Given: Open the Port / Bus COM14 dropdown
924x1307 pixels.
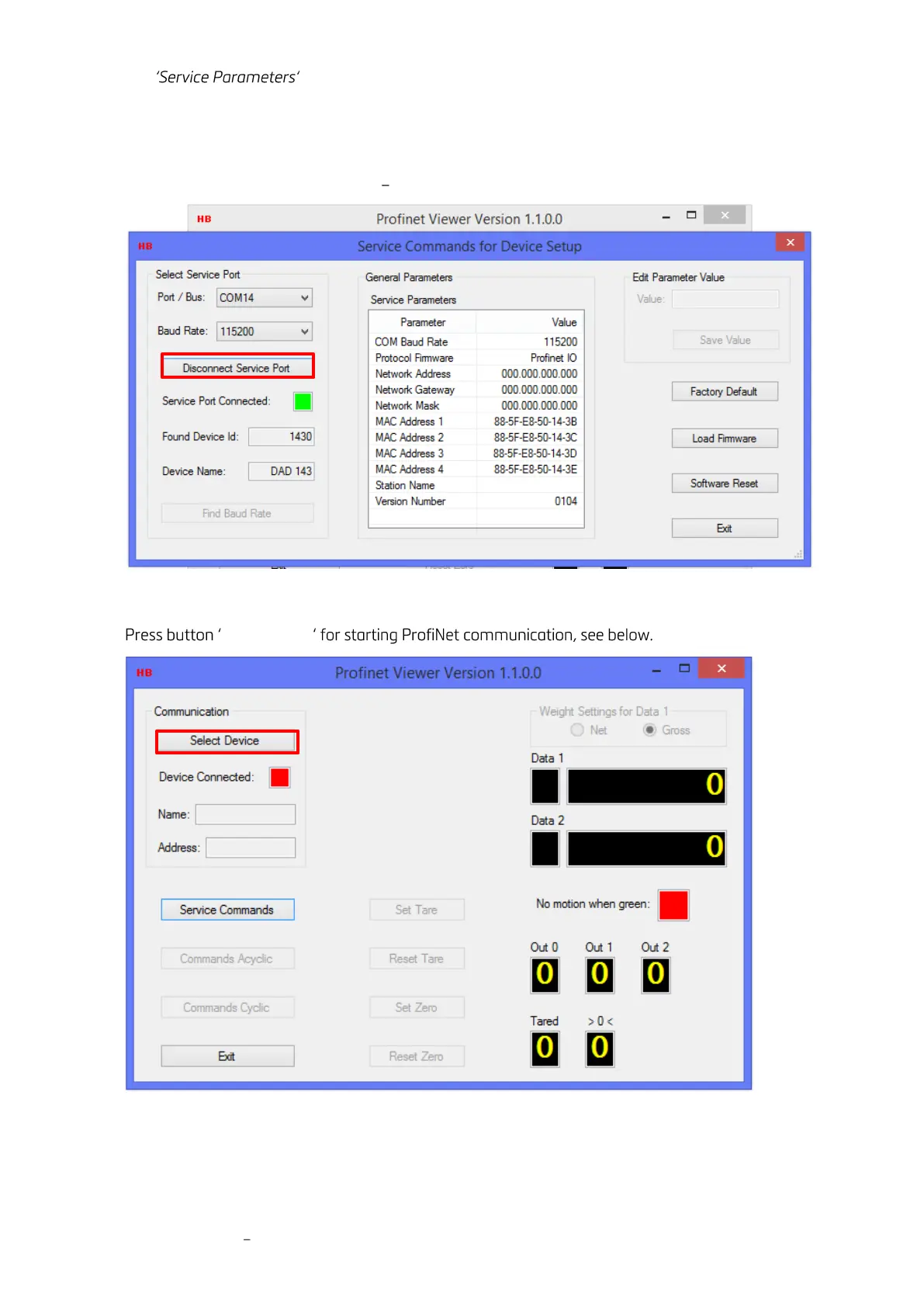Looking at the screenshot, I should pos(264,298).
